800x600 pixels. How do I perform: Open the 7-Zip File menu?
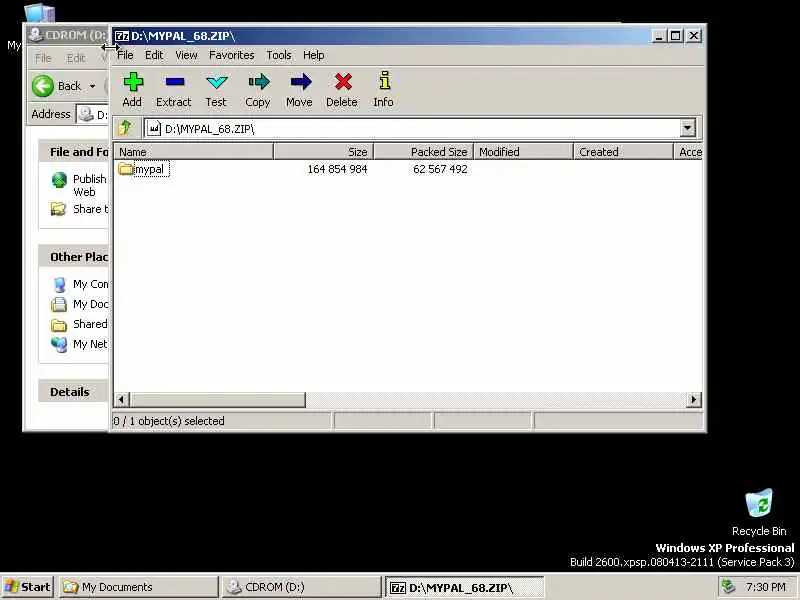(x=126, y=55)
